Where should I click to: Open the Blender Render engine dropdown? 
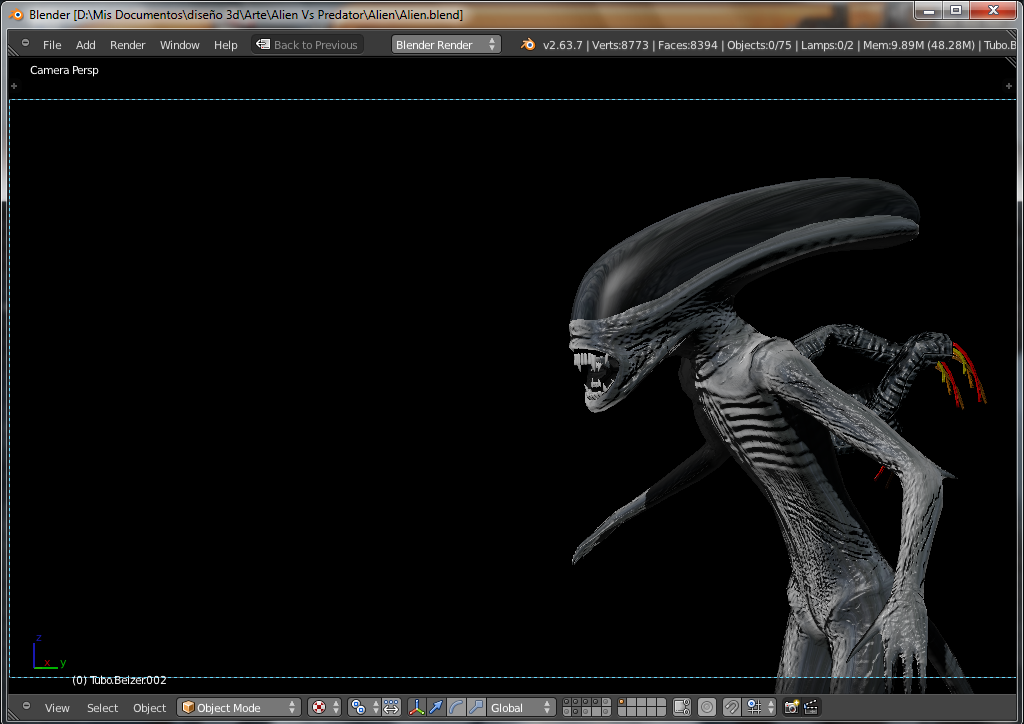(x=446, y=45)
